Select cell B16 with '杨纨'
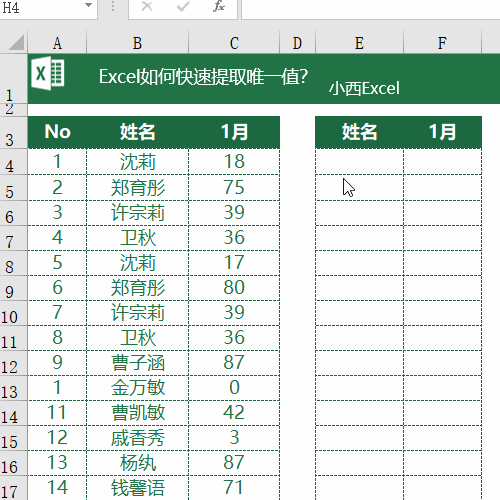500x500 pixels. pyautogui.click(x=138, y=463)
